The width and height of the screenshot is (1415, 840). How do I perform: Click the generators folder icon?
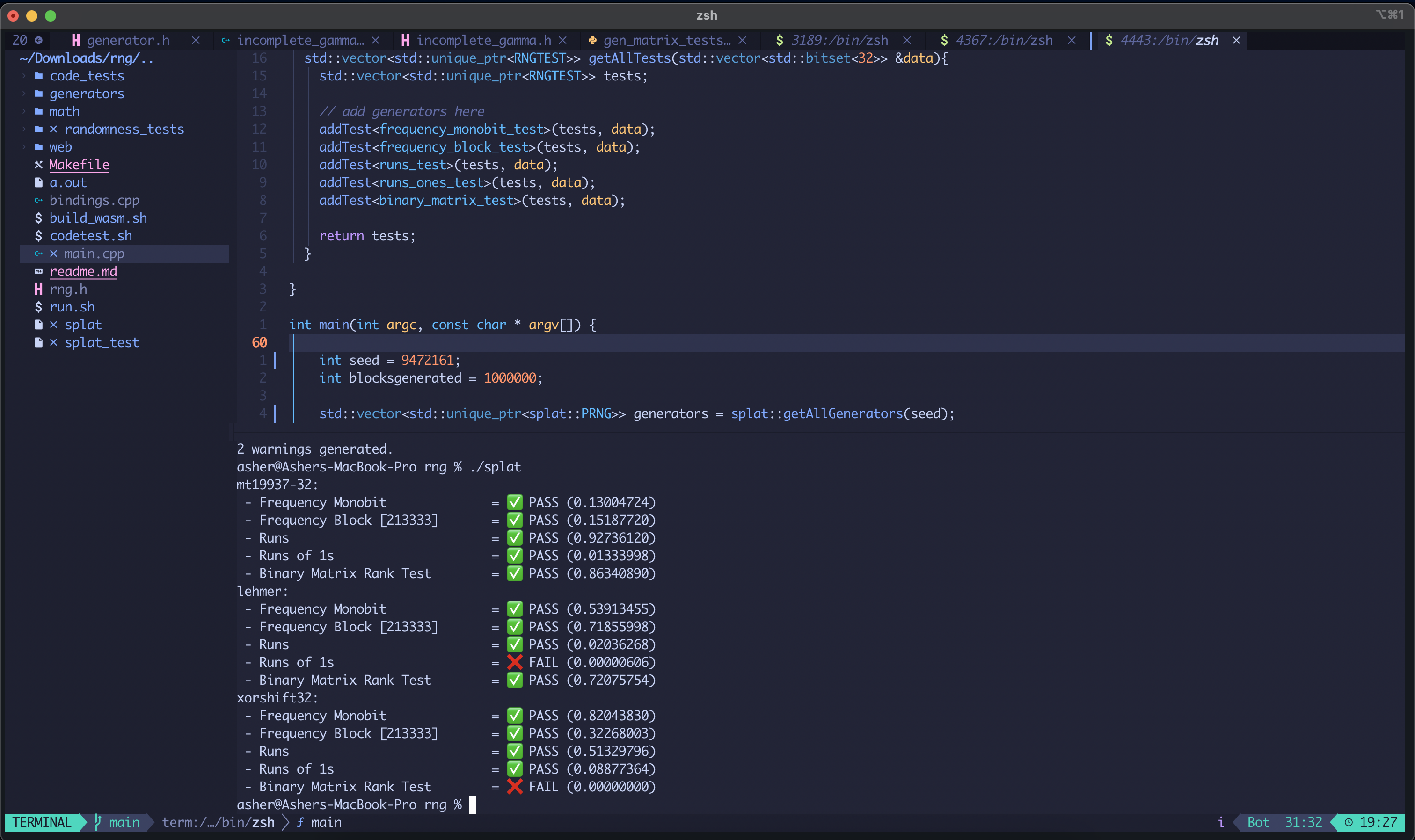pos(38,94)
